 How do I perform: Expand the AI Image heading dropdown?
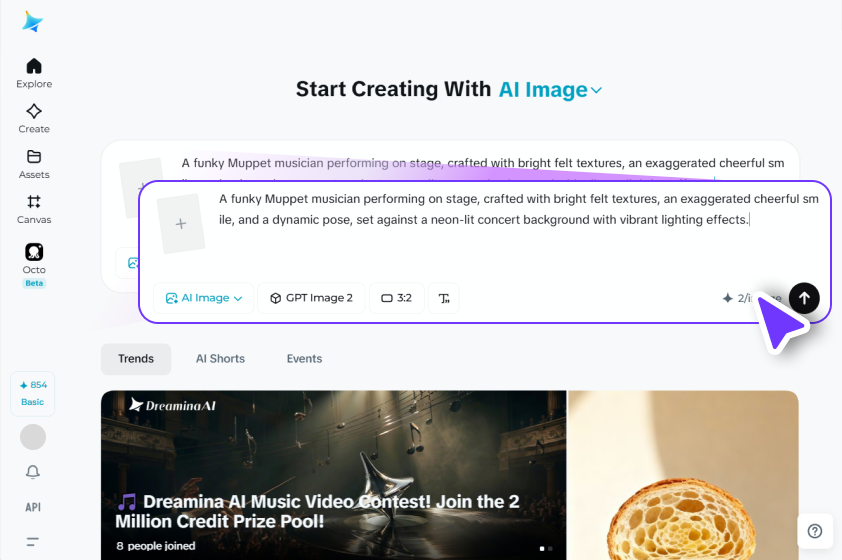[550, 90]
